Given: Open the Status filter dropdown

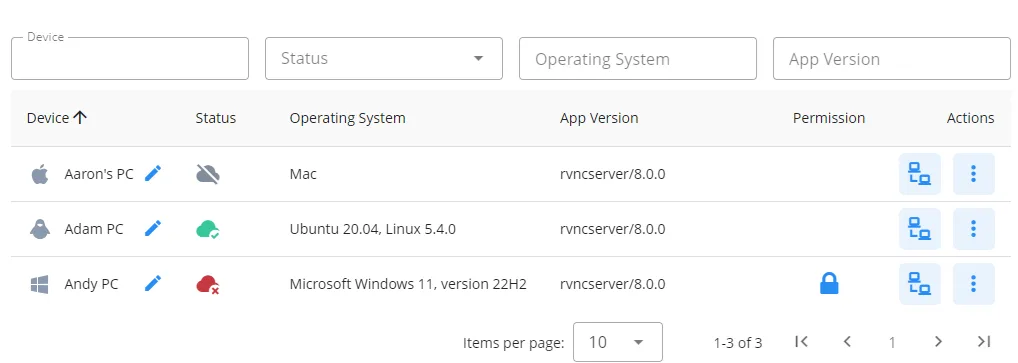Looking at the screenshot, I should (384, 58).
